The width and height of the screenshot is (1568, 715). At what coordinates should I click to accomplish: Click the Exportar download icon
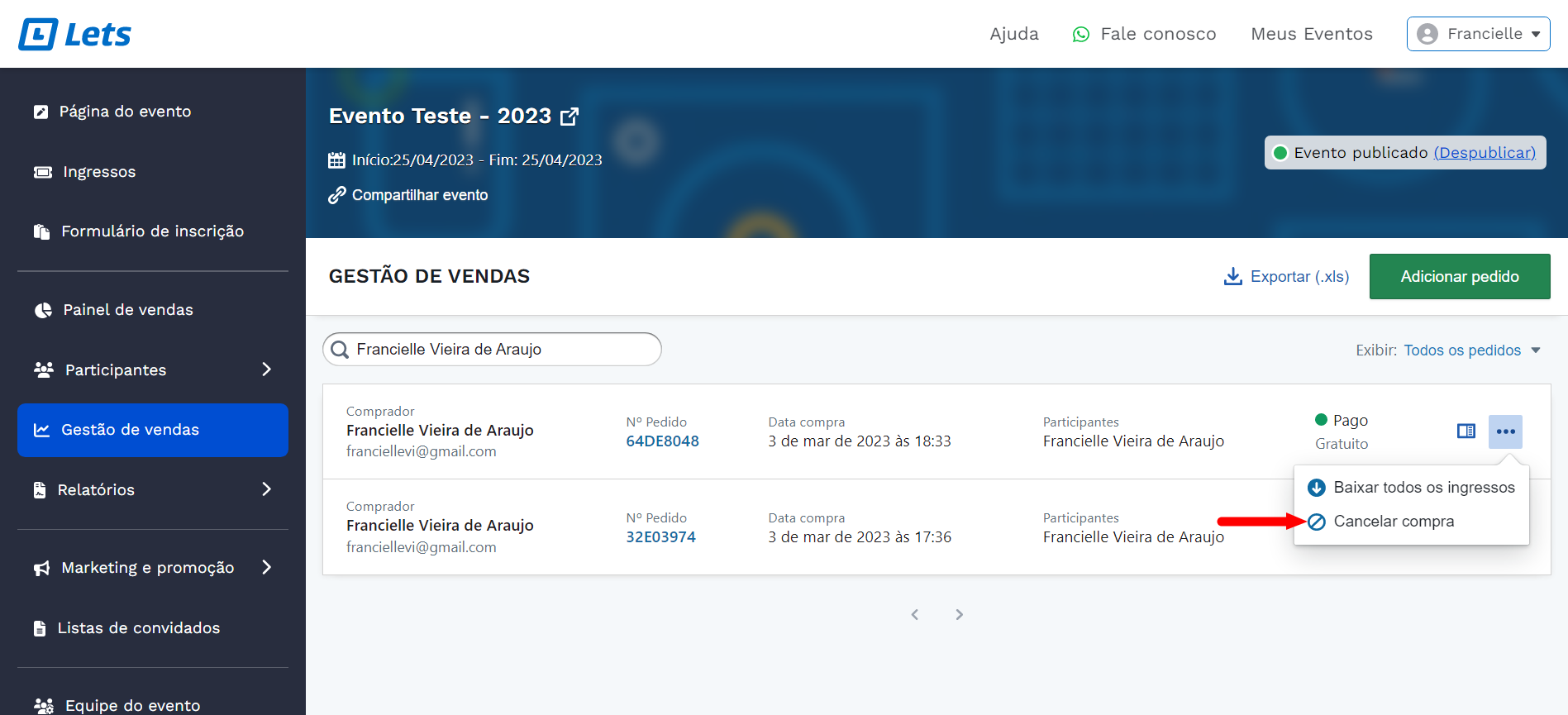tap(1232, 276)
